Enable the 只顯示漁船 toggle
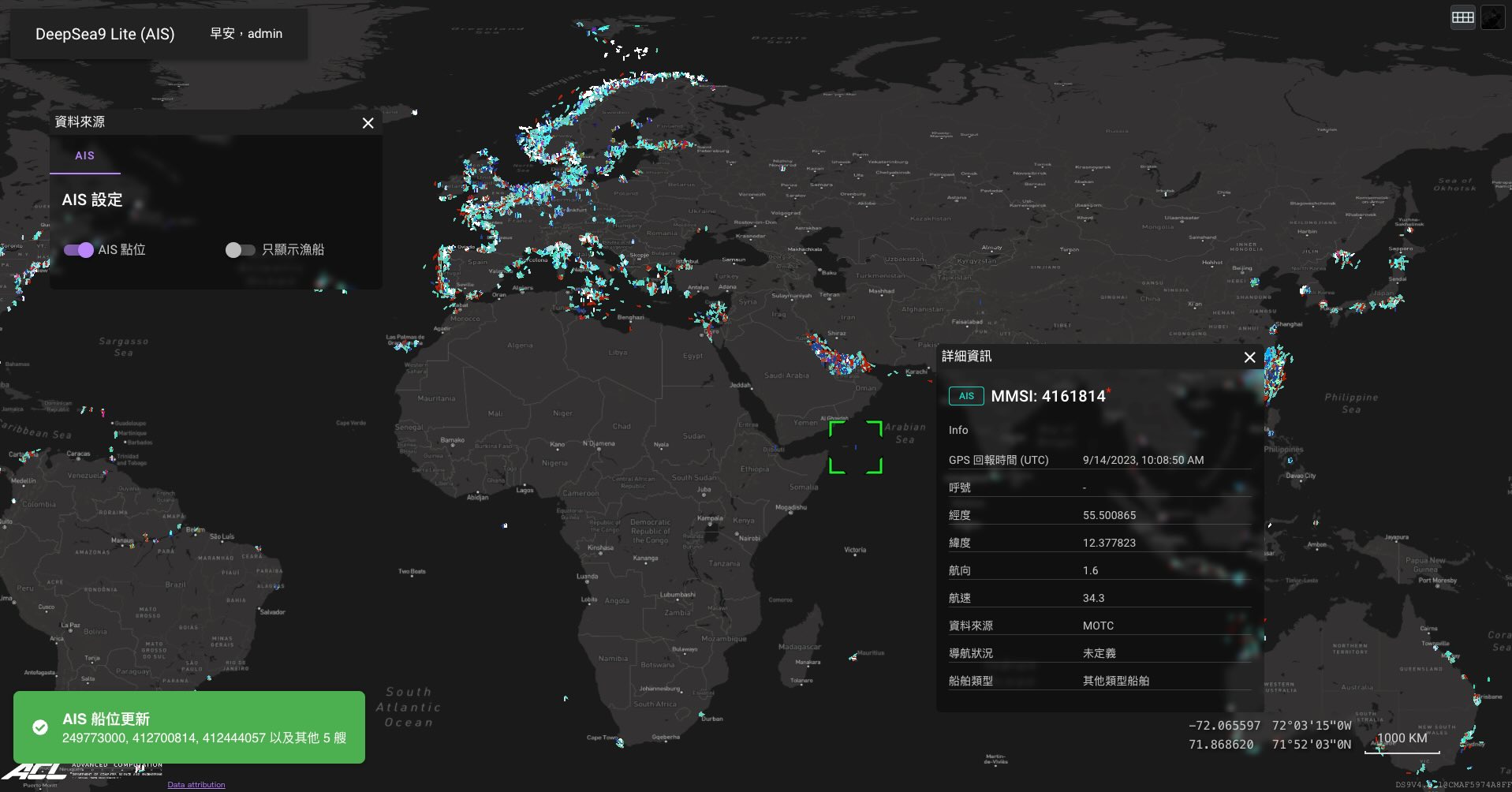The height and width of the screenshot is (792, 1512). pos(240,250)
